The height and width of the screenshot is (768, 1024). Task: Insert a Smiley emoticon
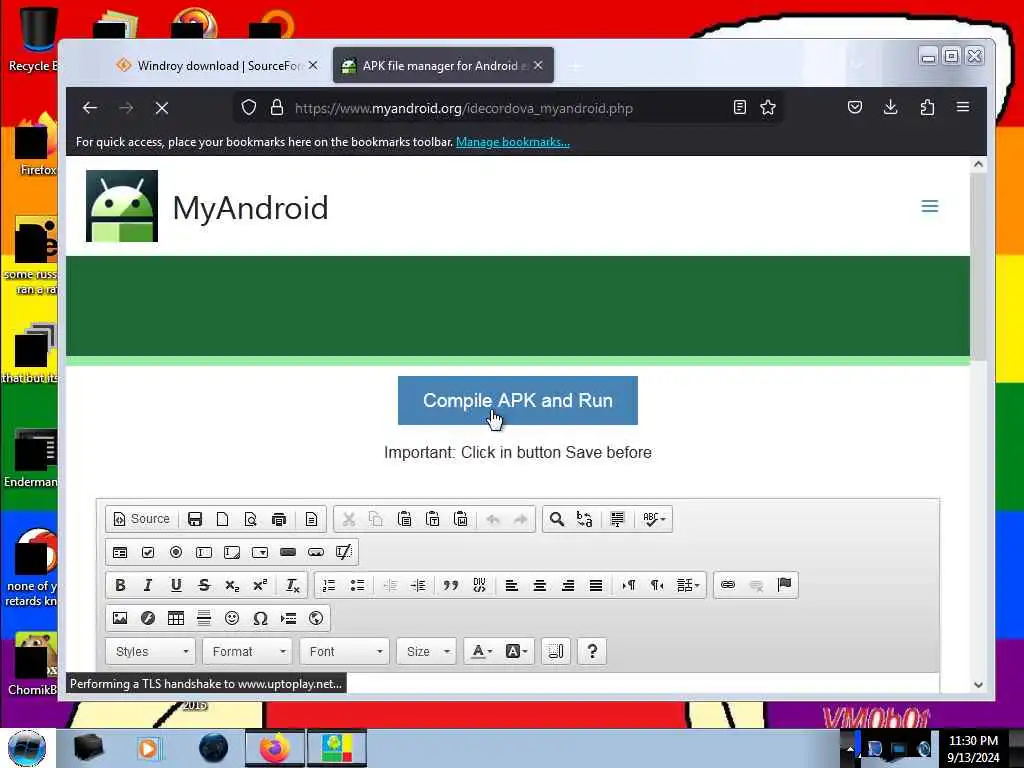tap(232, 618)
